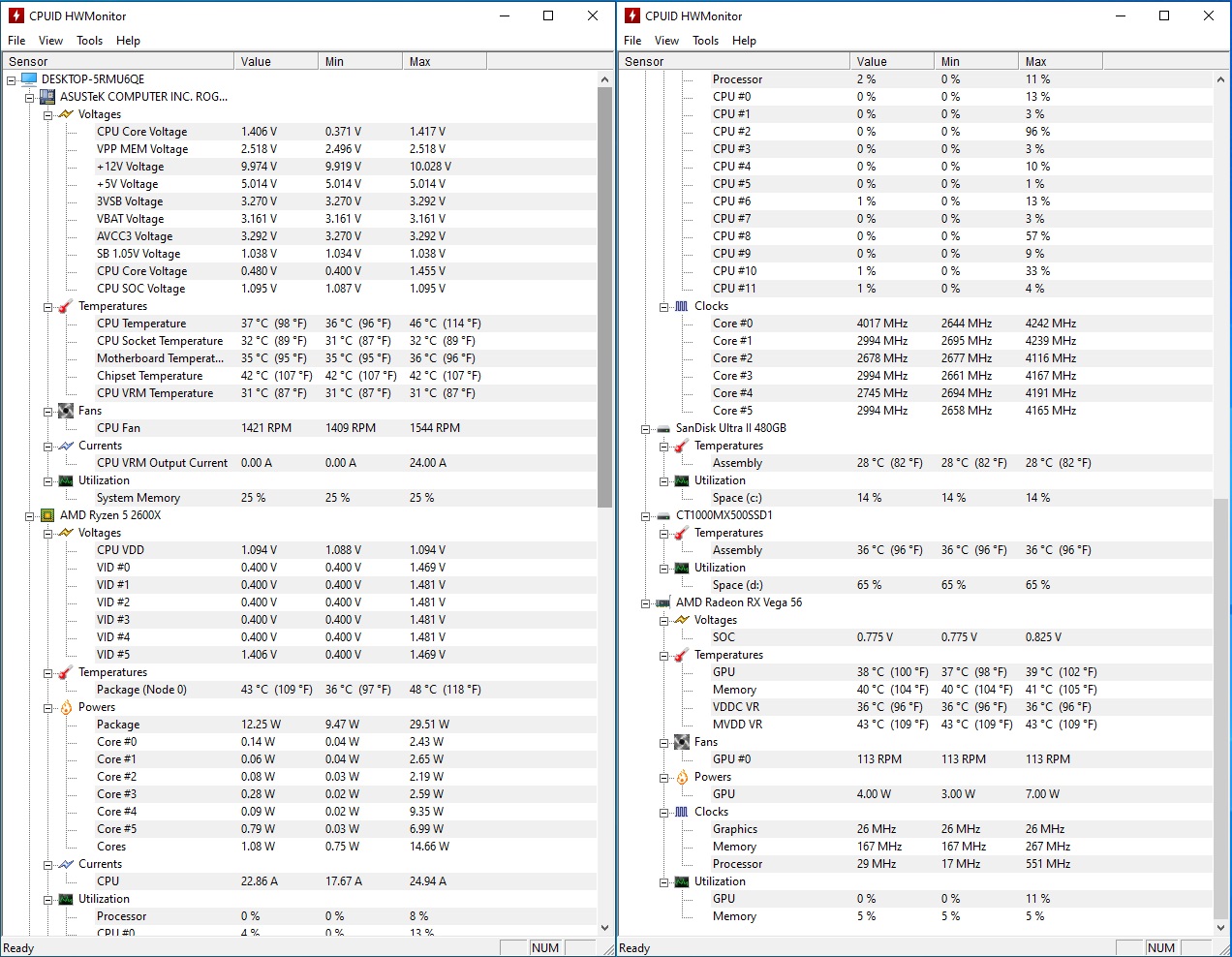This screenshot has width=1232, height=957.
Task: Click the CT1000MX500SSD1 Utilization icon
Action: (x=682, y=568)
